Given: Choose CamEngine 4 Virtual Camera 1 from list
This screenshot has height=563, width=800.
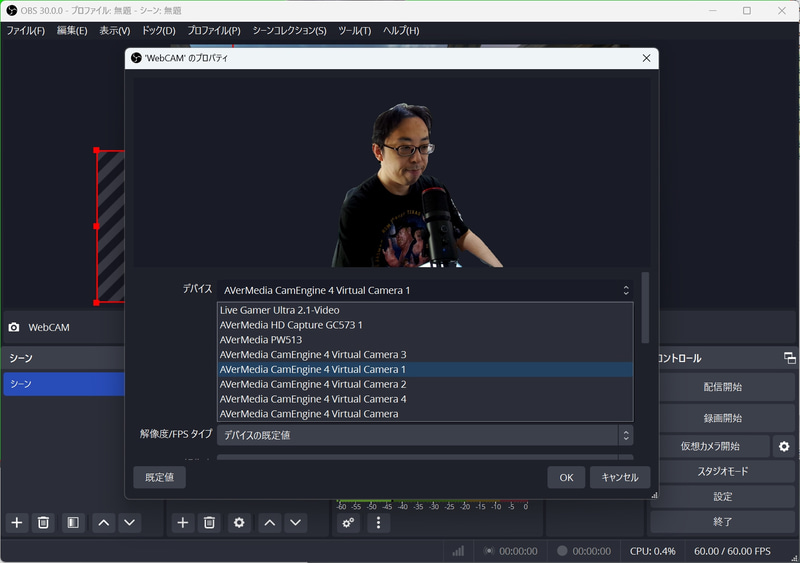Looking at the screenshot, I should (425, 370).
